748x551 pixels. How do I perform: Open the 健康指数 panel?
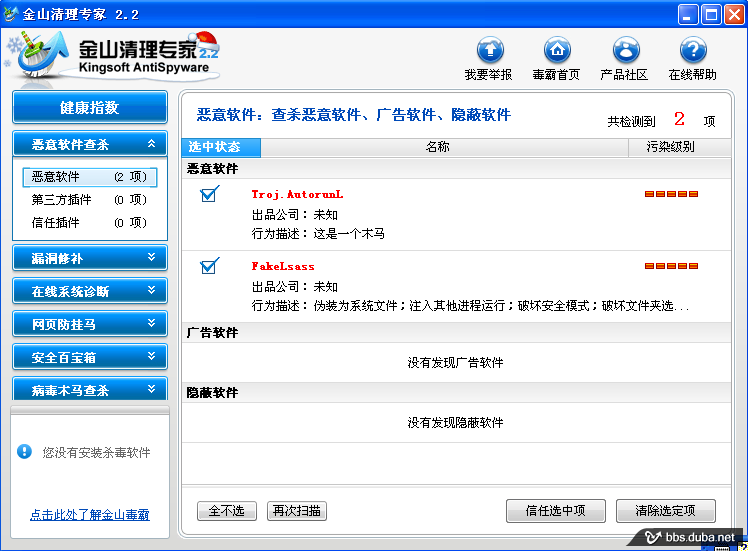point(90,107)
